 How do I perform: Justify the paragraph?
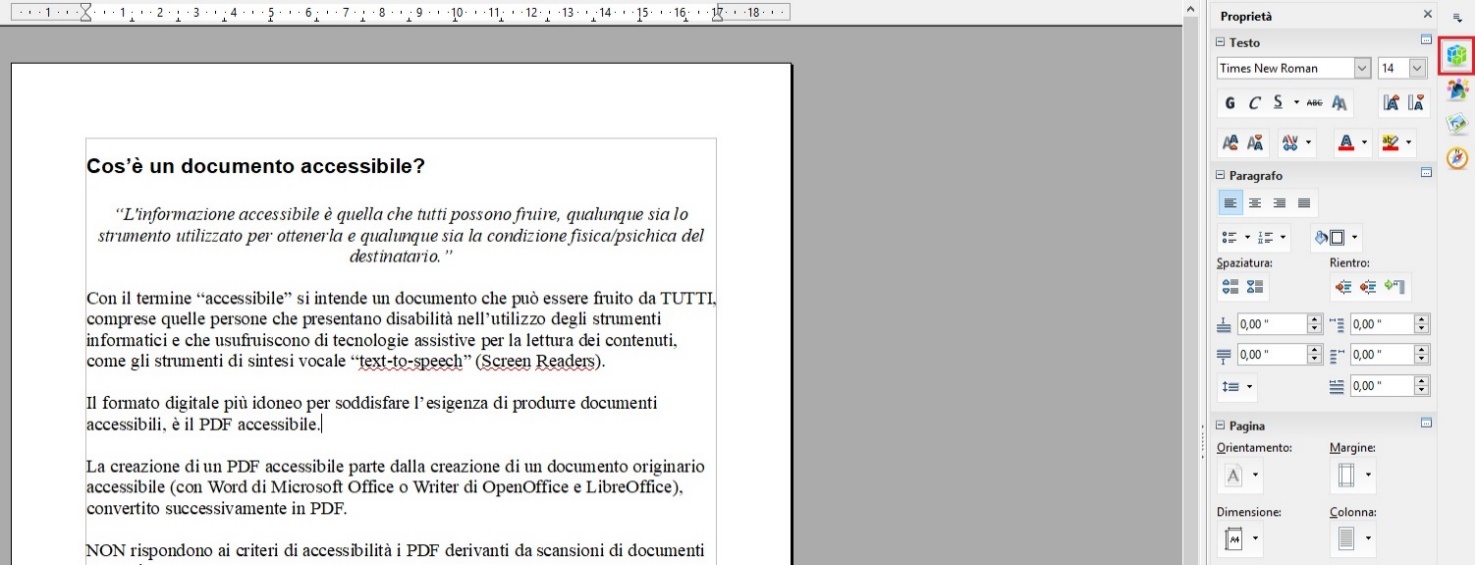click(x=1304, y=203)
